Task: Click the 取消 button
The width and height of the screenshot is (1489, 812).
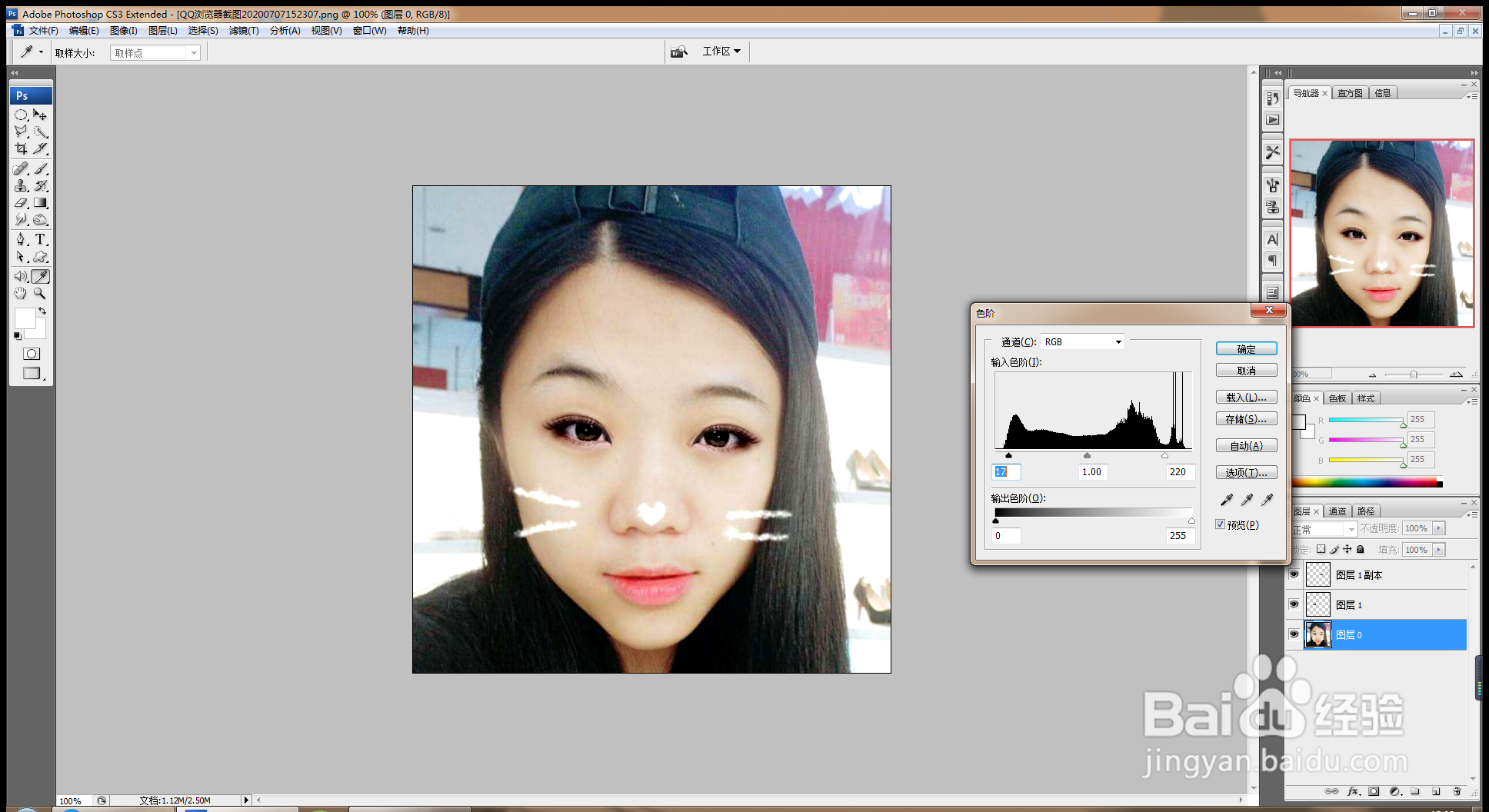Action: pyautogui.click(x=1246, y=370)
